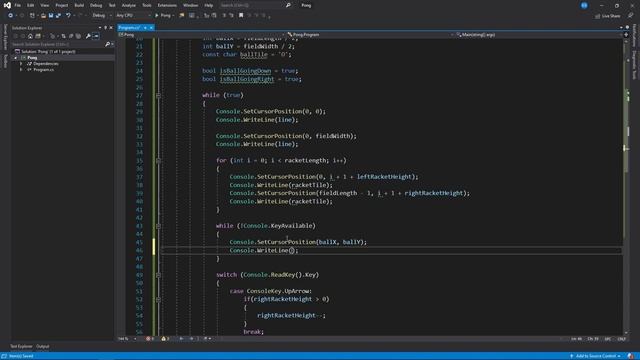Click the editor vertical scrollbar

[627, 187]
